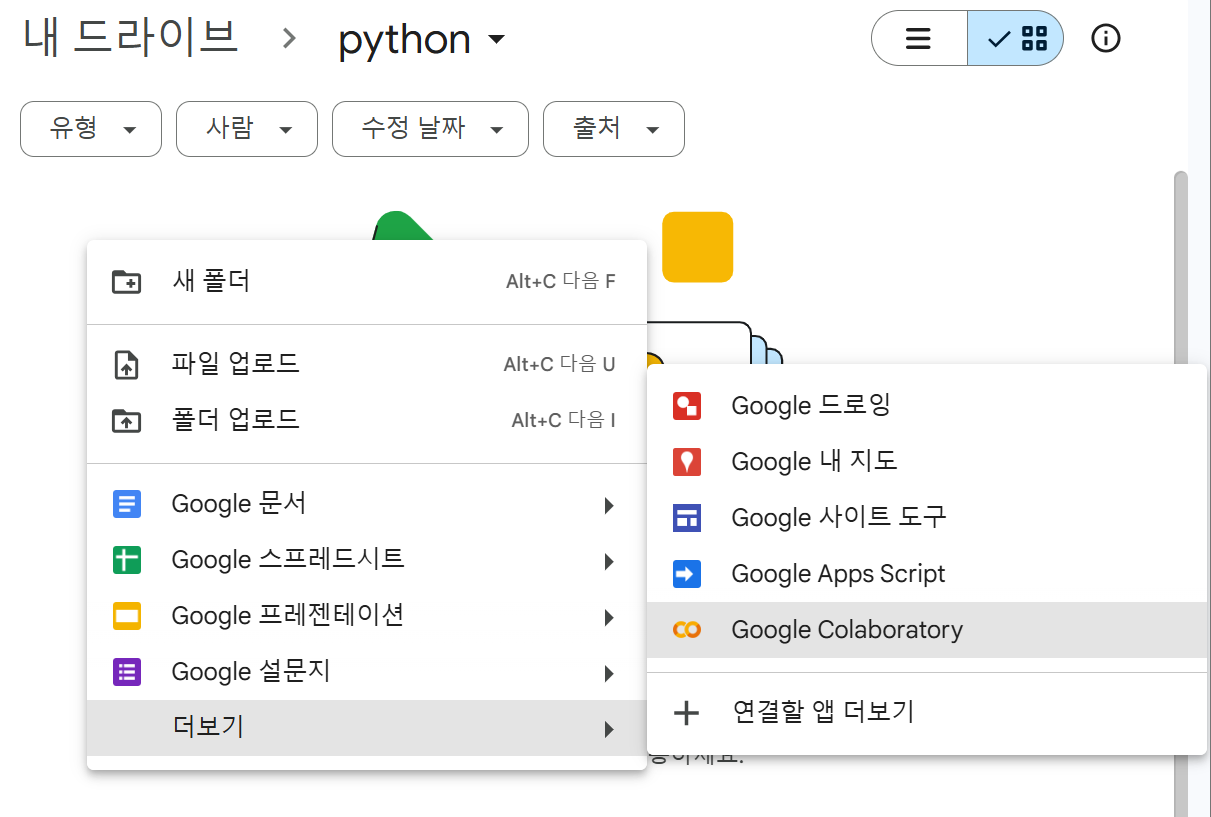The image size is (1211, 817).
Task: Expand the Google 문서 submenu arrow
Action: pyautogui.click(x=608, y=506)
